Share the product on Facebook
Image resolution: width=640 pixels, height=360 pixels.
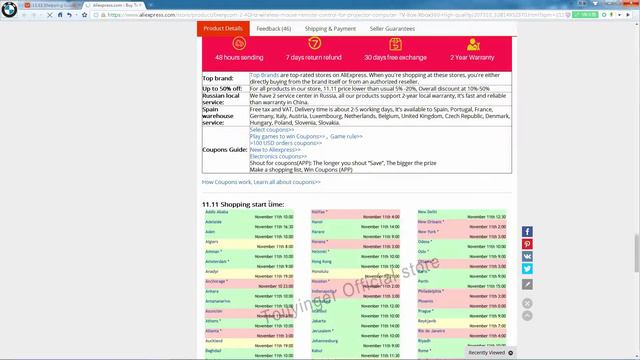pos(527,231)
